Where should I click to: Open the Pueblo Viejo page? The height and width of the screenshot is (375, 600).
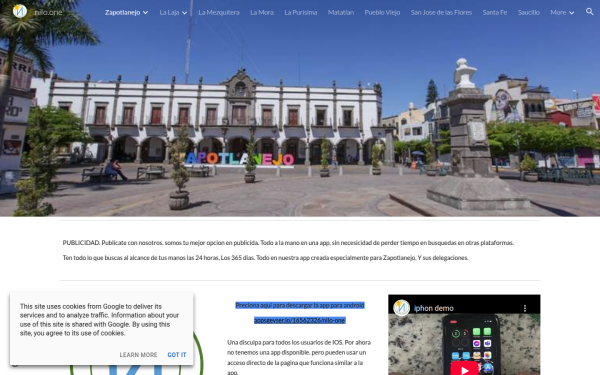point(382,13)
